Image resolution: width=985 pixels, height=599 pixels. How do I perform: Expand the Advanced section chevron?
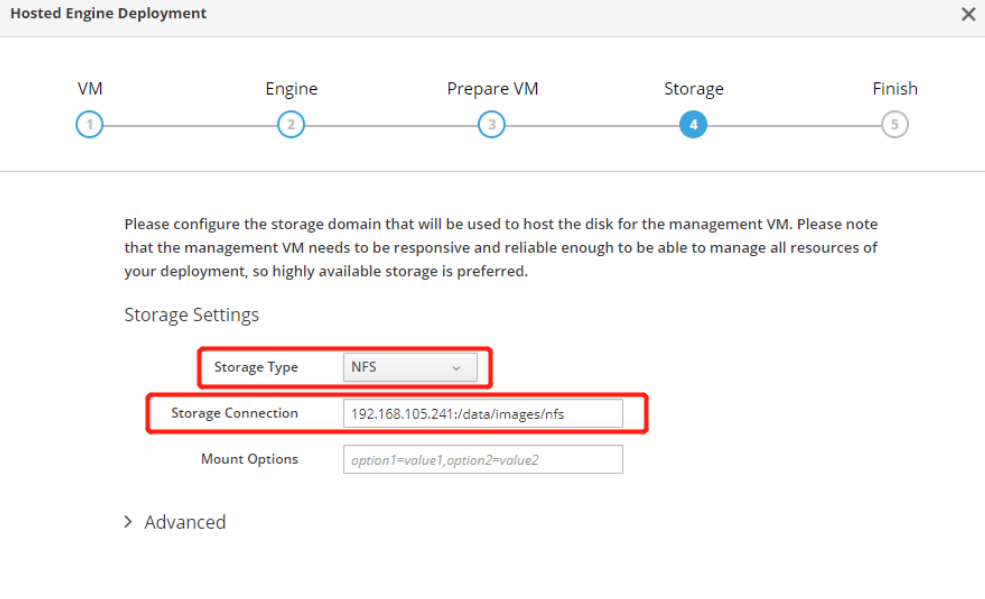[x=129, y=522]
